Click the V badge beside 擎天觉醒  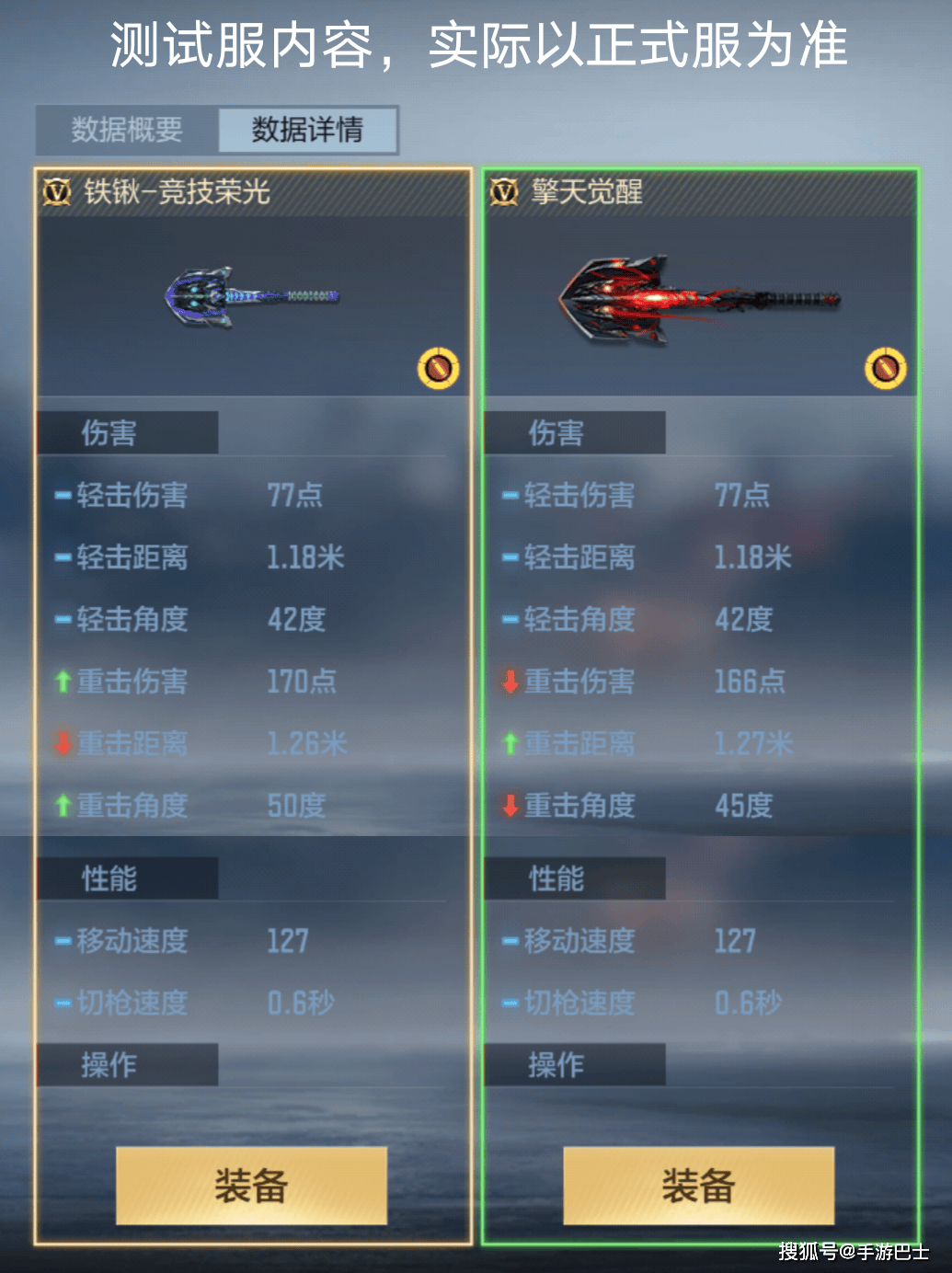504,192
